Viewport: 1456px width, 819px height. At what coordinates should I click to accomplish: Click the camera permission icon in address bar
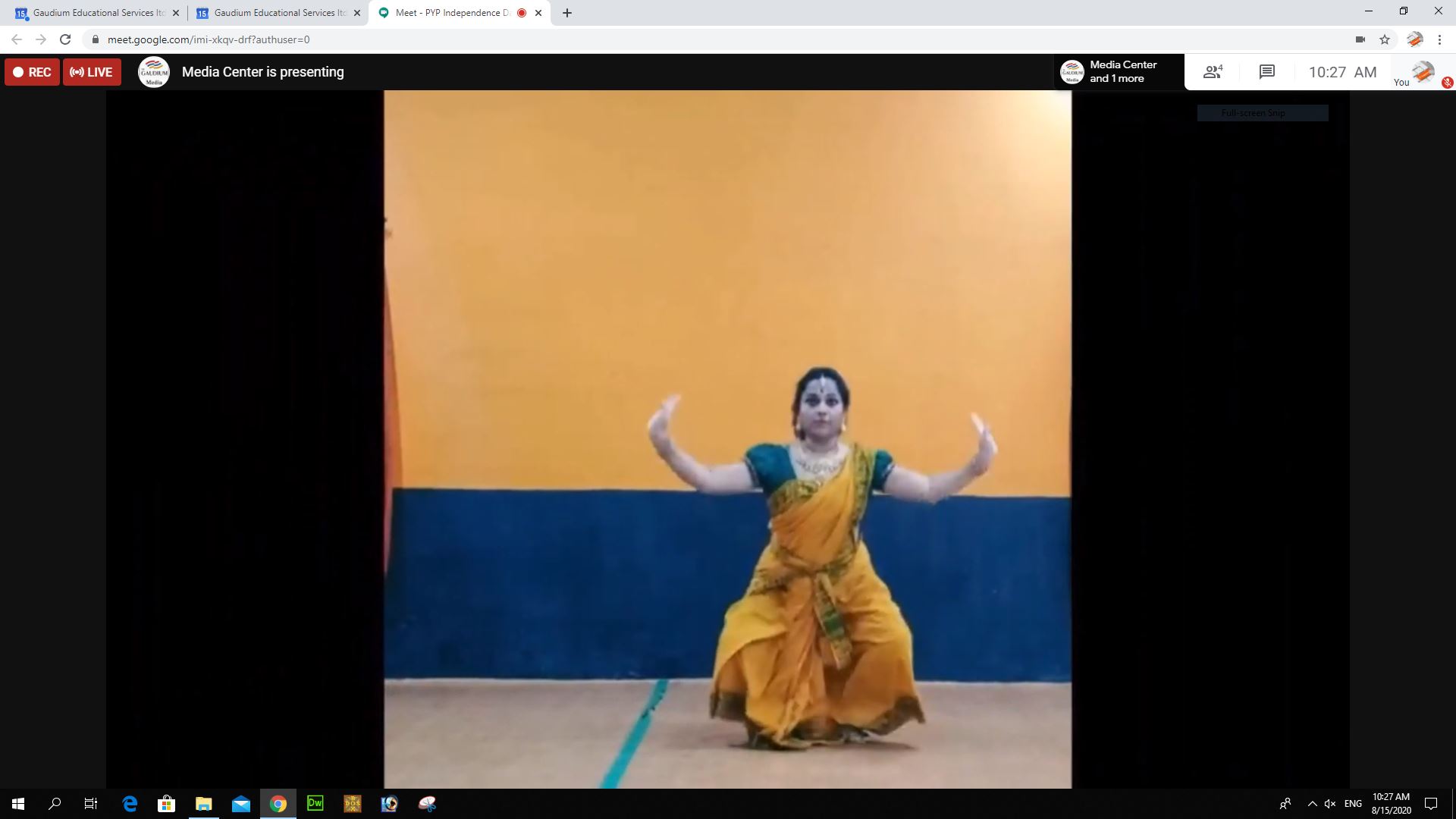pos(1360,39)
